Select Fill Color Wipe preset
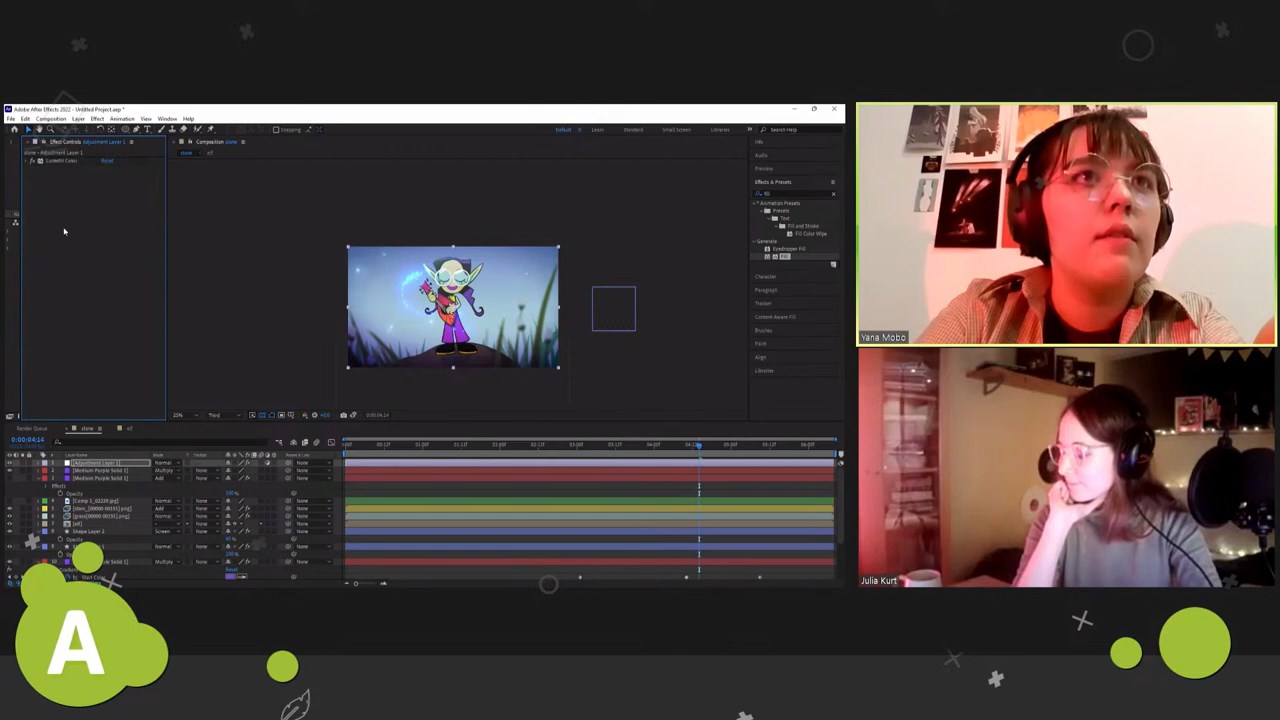Viewport: 1280px width, 720px height. [x=811, y=234]
